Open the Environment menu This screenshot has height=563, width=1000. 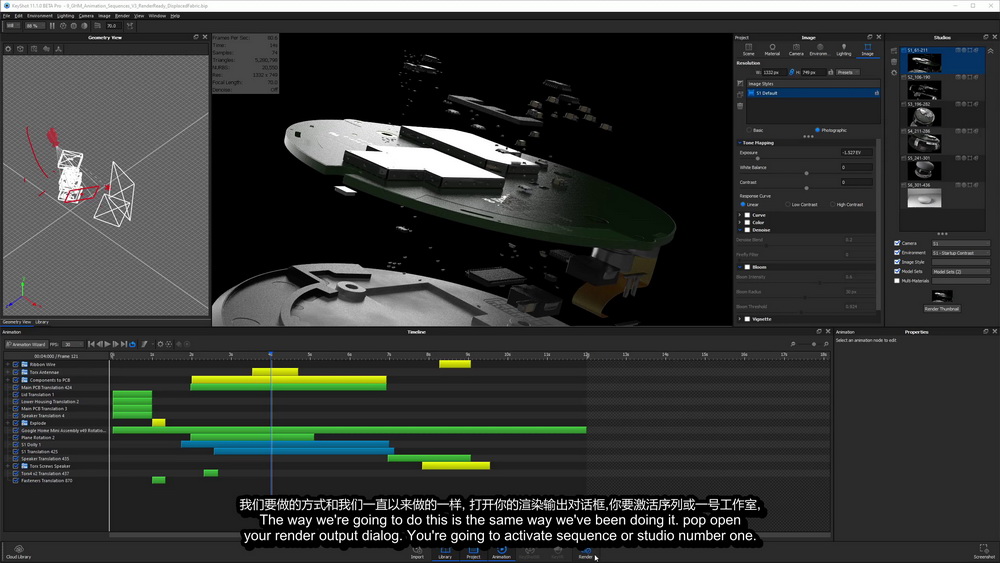[x=40, y=16]
